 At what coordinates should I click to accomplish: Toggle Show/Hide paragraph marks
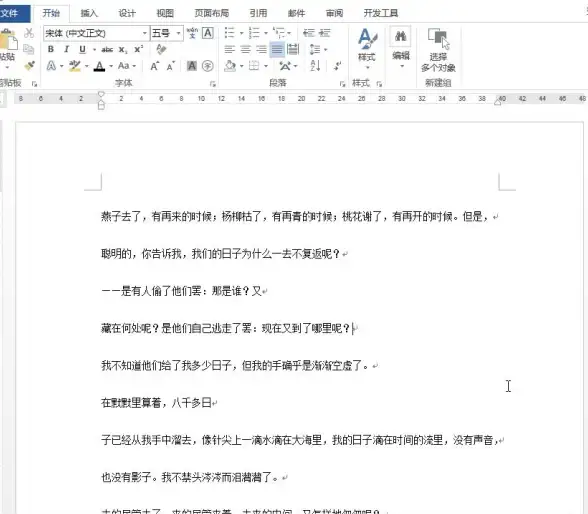click(338, 66)
